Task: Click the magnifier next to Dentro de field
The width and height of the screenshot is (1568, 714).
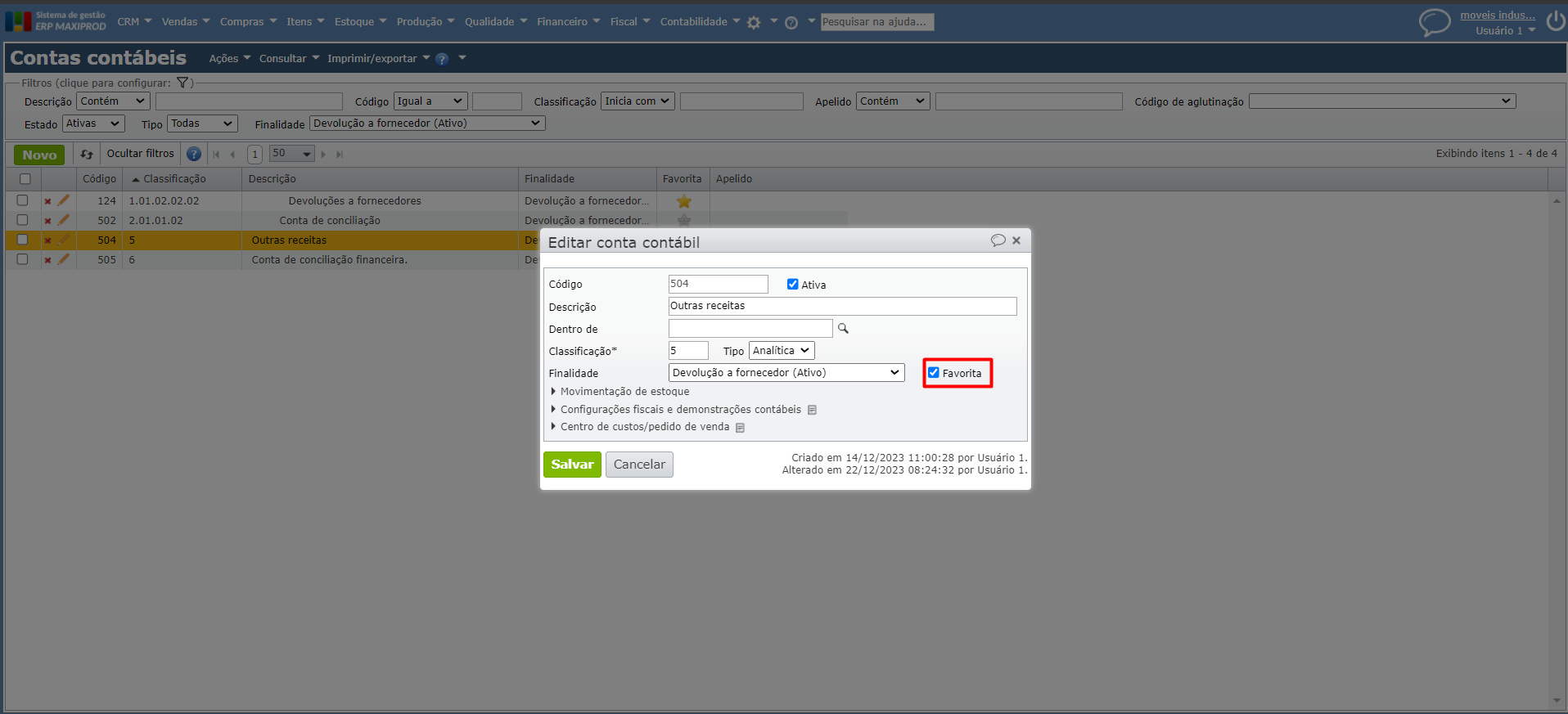Action: coord(843,329)
